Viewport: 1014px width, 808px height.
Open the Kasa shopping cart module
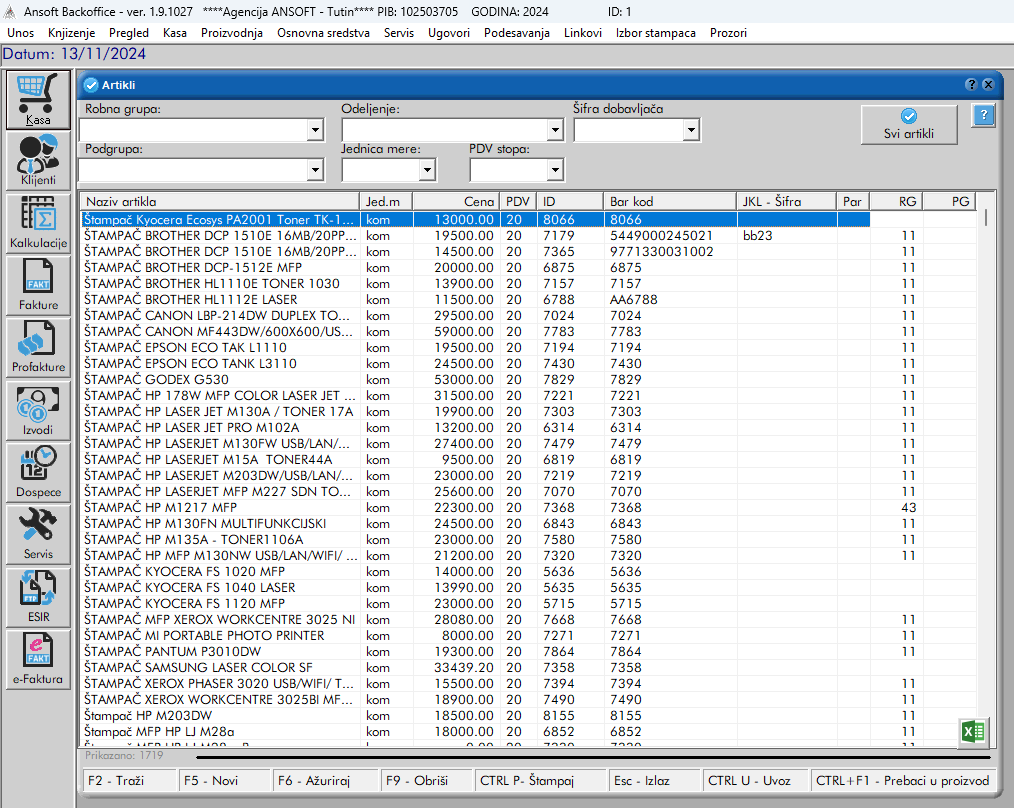tap(38, 100)
